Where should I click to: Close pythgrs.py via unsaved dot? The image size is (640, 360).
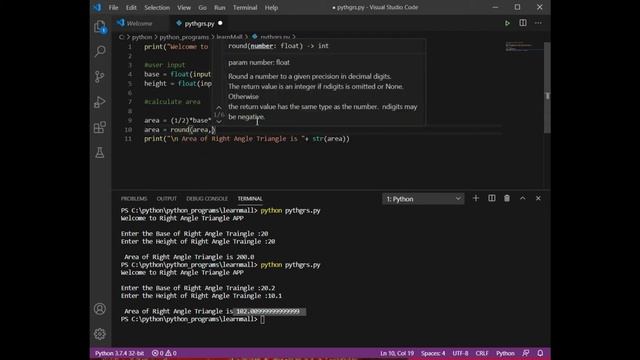pos(220,23)
